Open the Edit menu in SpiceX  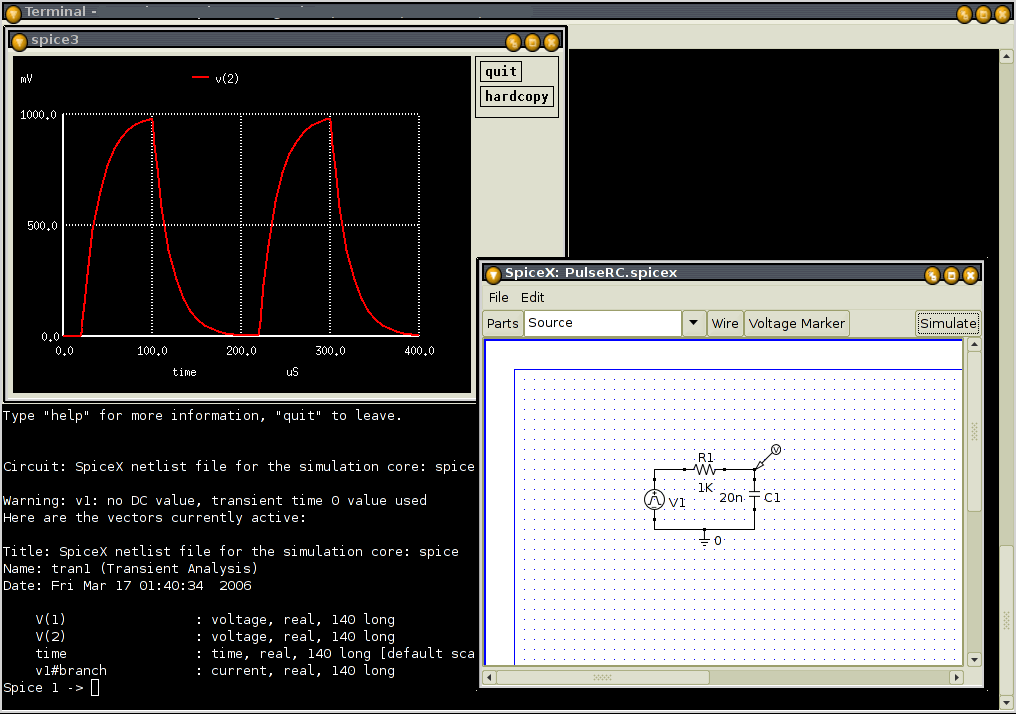[x=533, y=297]
